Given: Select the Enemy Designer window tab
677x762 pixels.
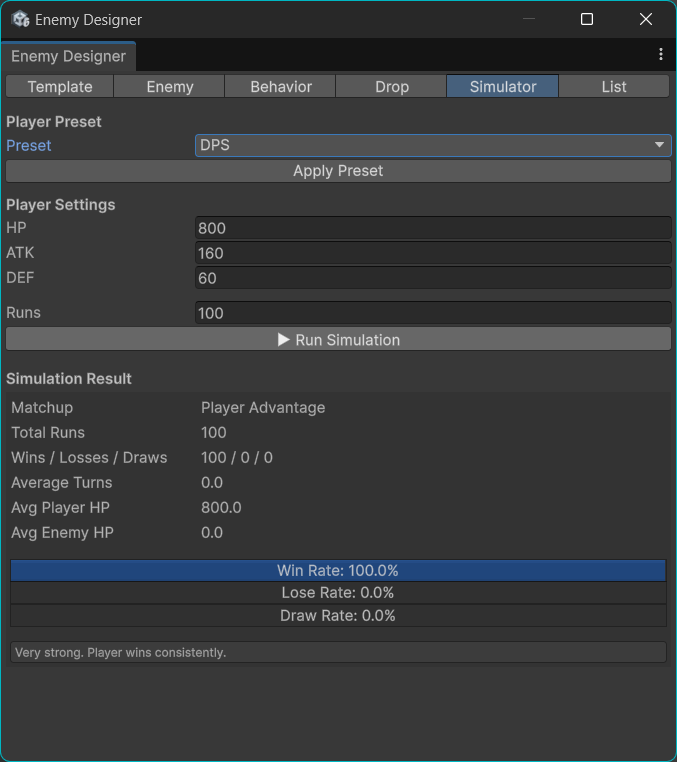Looking at the screenshot, I should [69, 56].
